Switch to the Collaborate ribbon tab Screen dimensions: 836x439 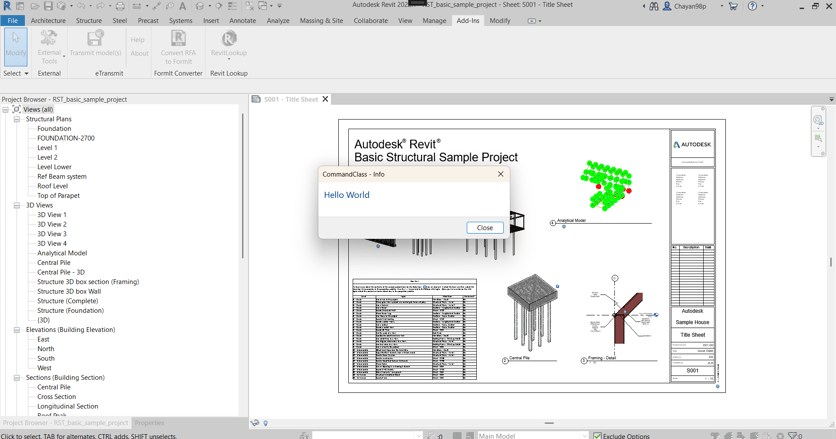coord(371,21)
